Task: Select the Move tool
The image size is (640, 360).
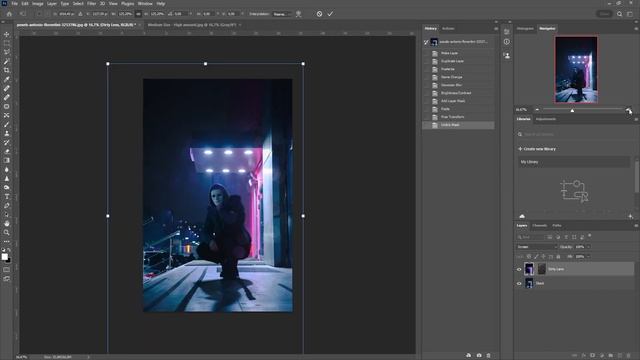Action: click(x=7, y=34)
